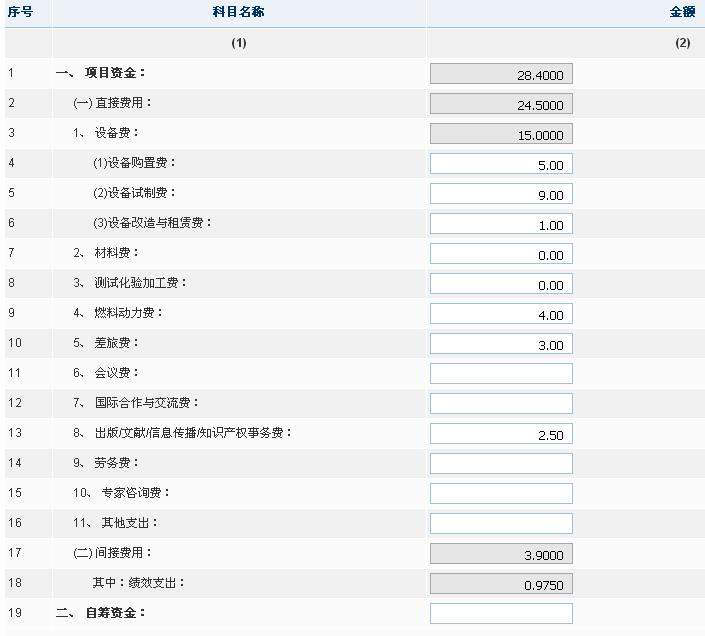Select the (二)间接费用 label

tap(112, 552)
